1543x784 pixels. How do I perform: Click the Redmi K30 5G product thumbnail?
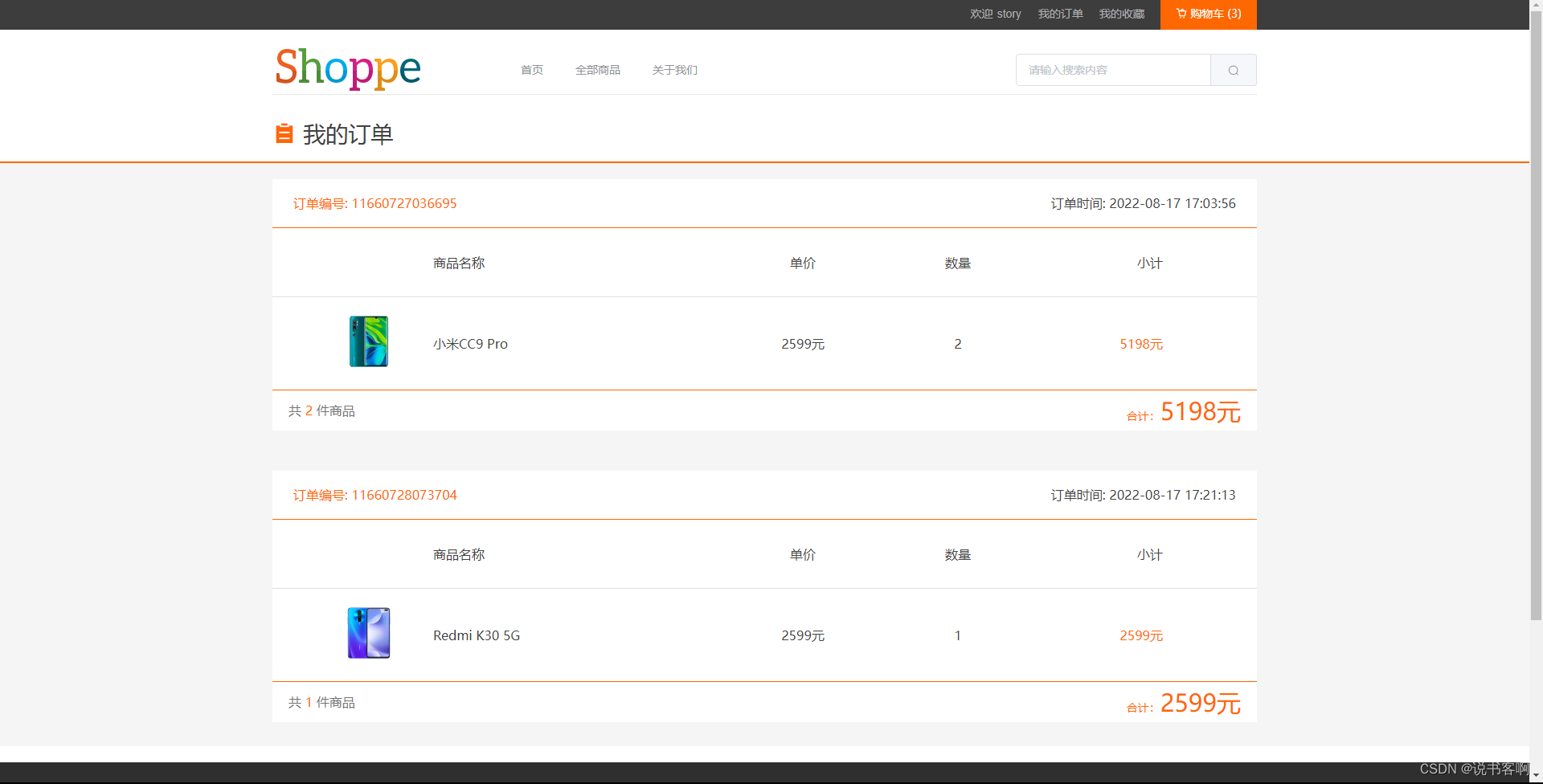369,634
